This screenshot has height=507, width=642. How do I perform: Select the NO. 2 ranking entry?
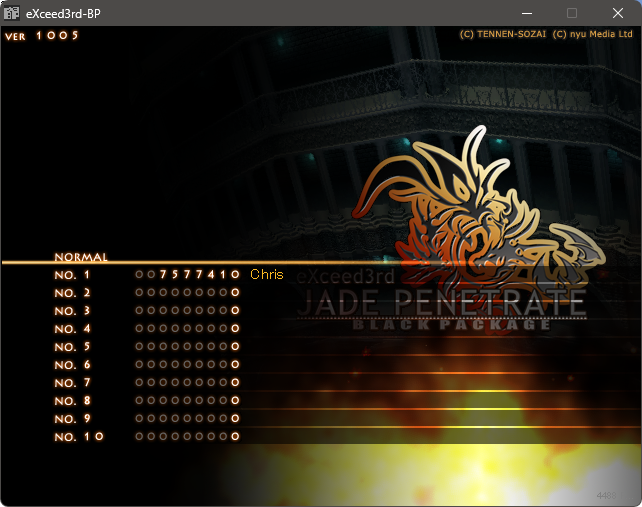tap(72, 293)
